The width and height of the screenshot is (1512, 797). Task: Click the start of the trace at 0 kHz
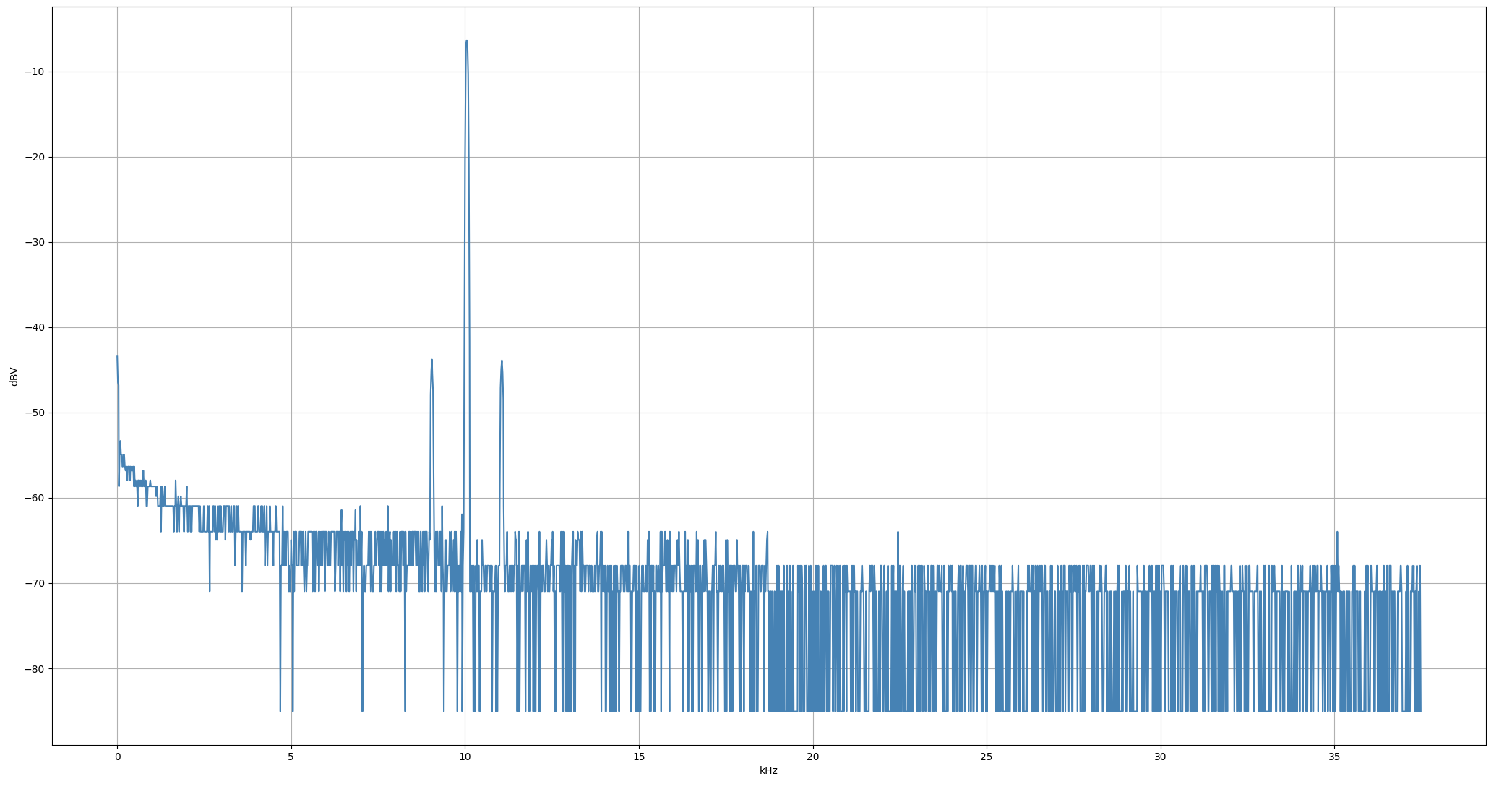tap(117, 356)
